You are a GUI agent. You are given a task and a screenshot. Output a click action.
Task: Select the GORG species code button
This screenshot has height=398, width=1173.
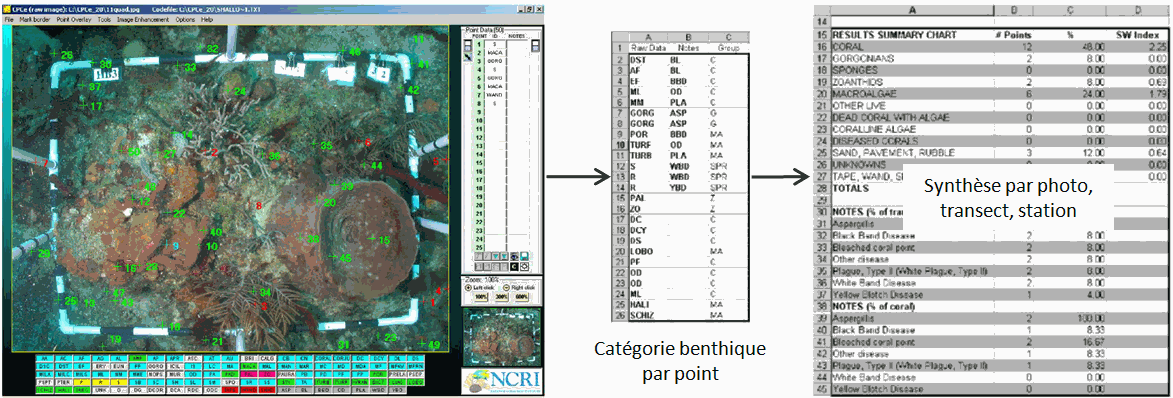(x=156, y=367)
